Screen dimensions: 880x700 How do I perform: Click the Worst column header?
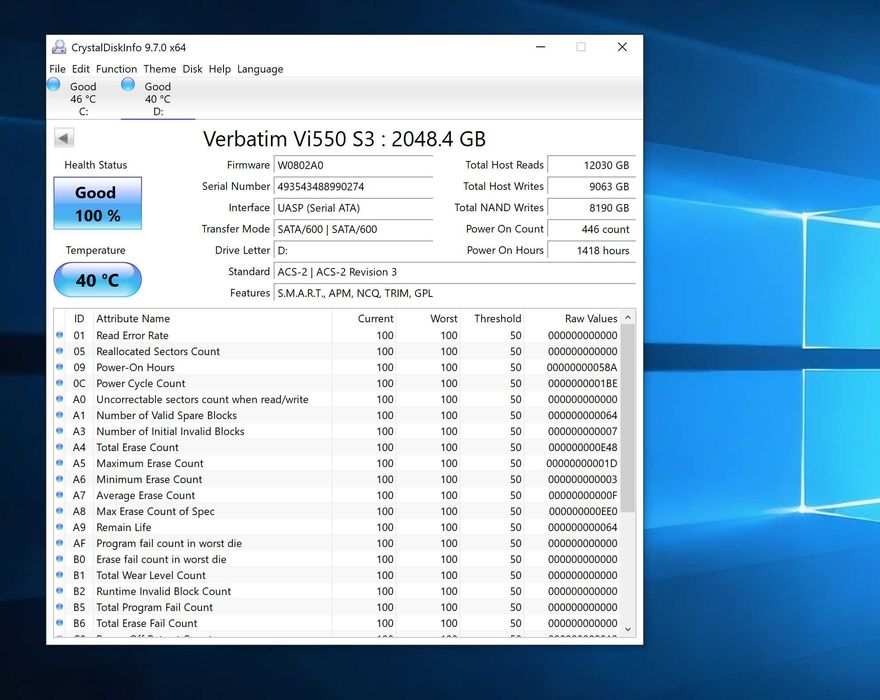point(428,318)
